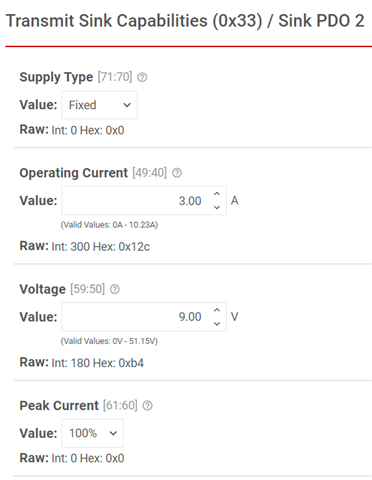Click the Valid Values 0A - 10.23A hint
Screen dimensions: 372x480
tap(109, 225)
